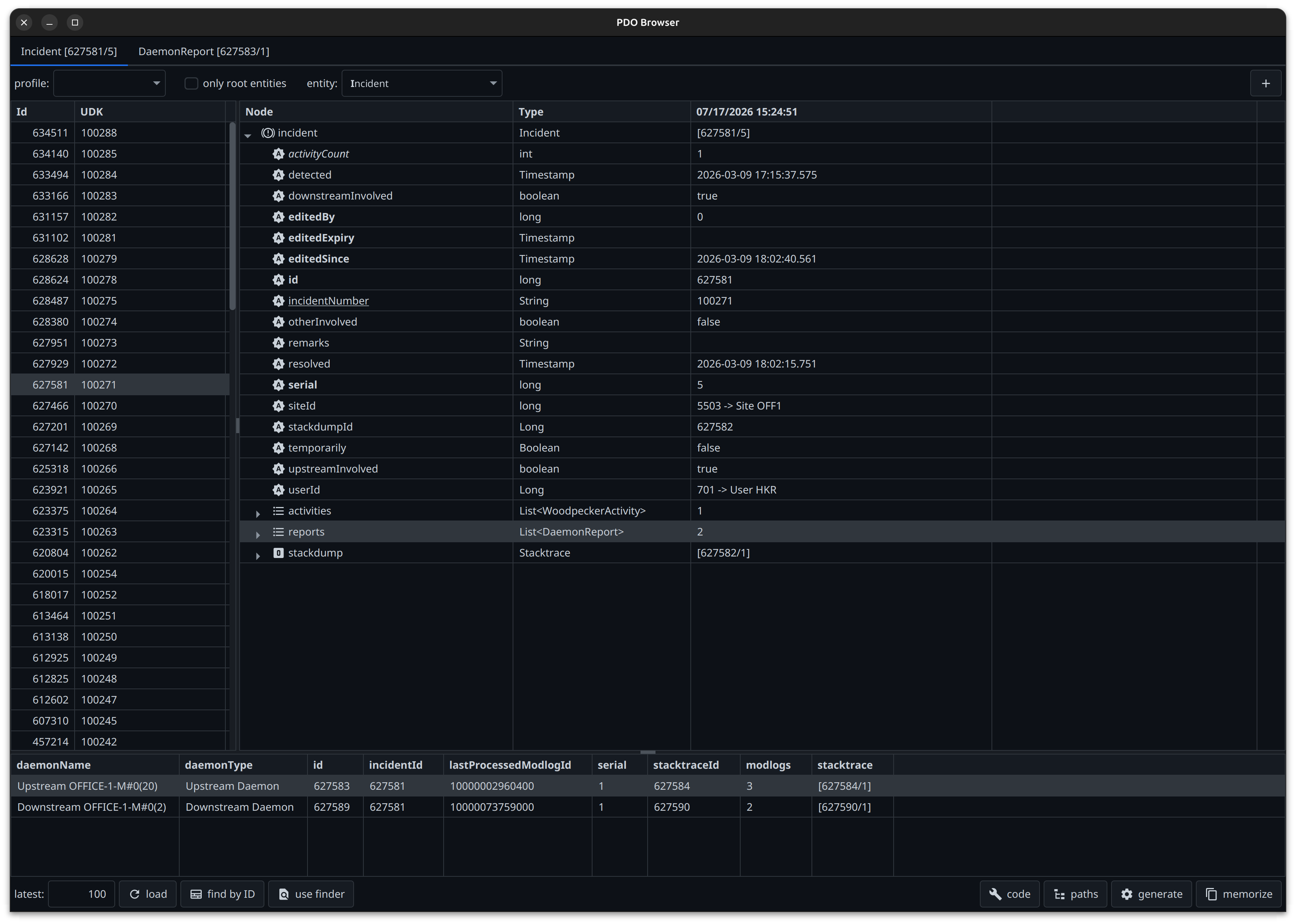The height and width of the screenshot is (924, 1296).
Task: Select the Incident [627581/5] tab
Action: [x=69, y=51]
